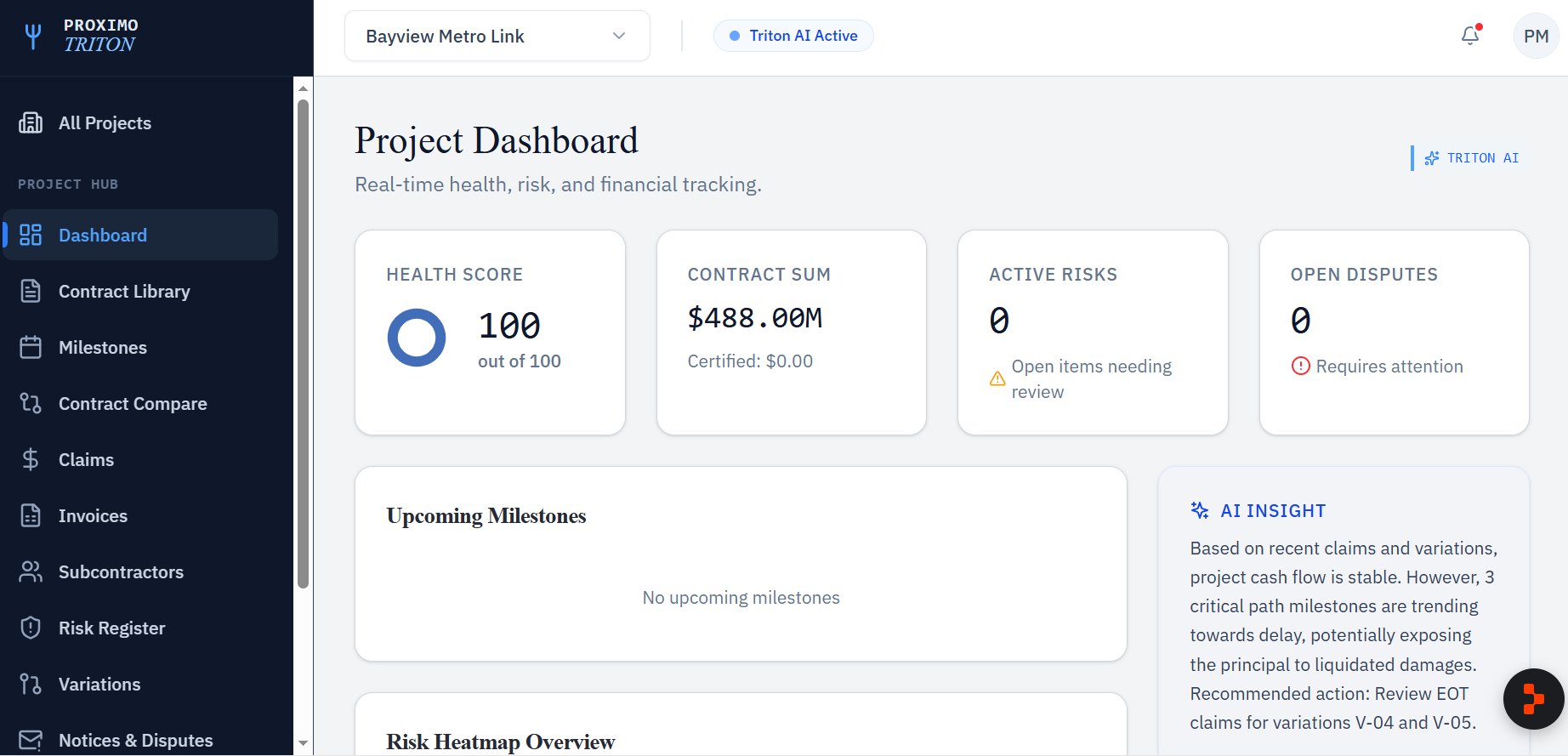Image resolution: width=1568 pixels, height=756 pixels.
Task: Click the Risk Register shield icon
Action: click(x=31, y=628)
